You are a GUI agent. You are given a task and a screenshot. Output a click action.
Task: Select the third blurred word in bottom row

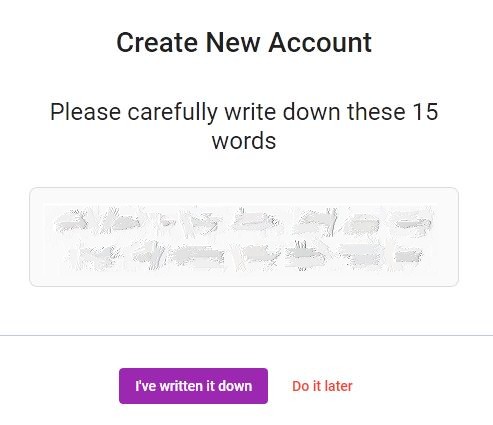(x=197, y=256)
